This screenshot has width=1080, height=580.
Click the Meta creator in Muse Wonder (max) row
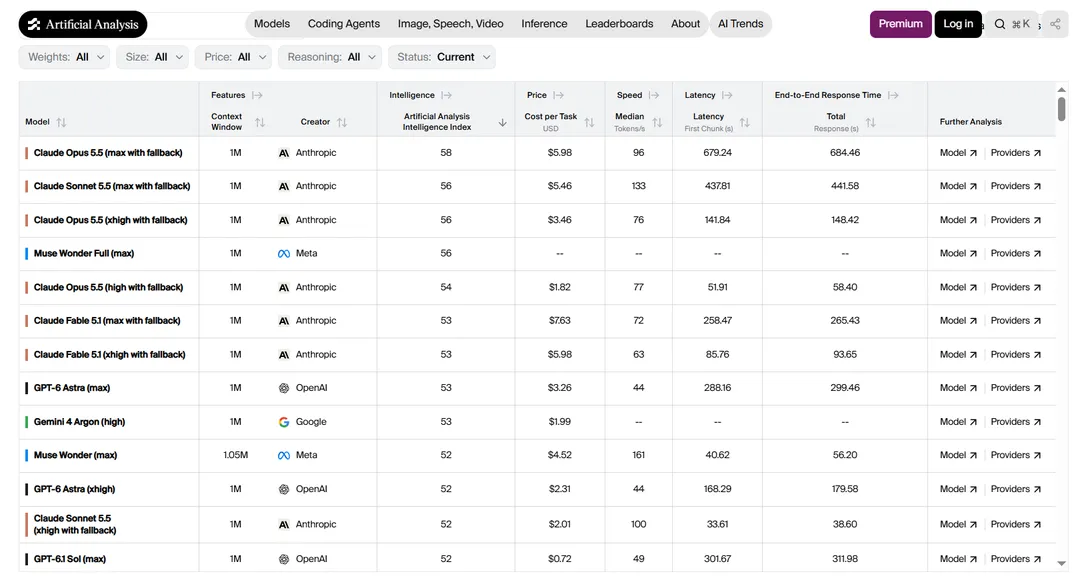[x=298, y=455]
